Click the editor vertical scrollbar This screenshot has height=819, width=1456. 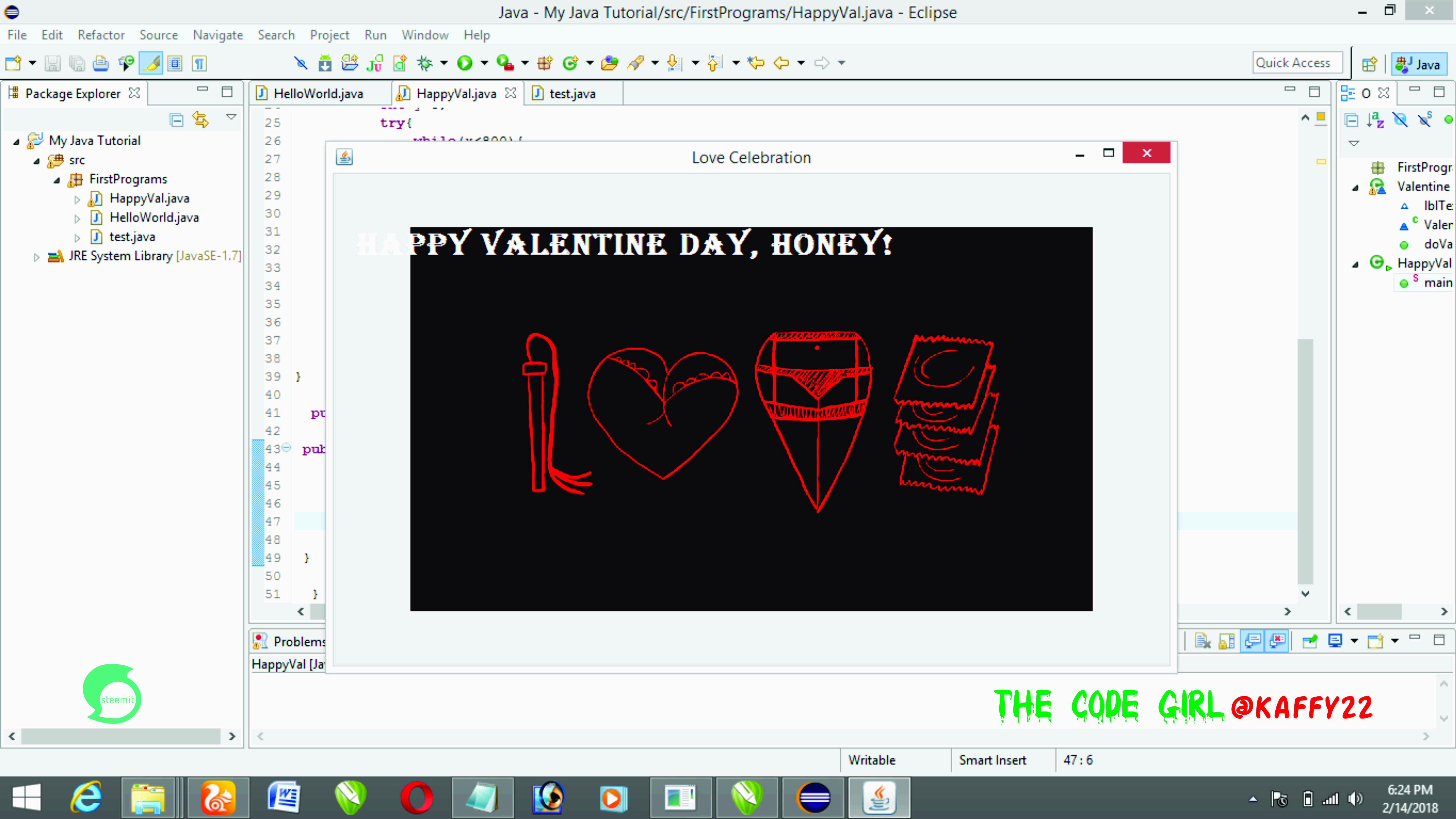click(1305, 461)
